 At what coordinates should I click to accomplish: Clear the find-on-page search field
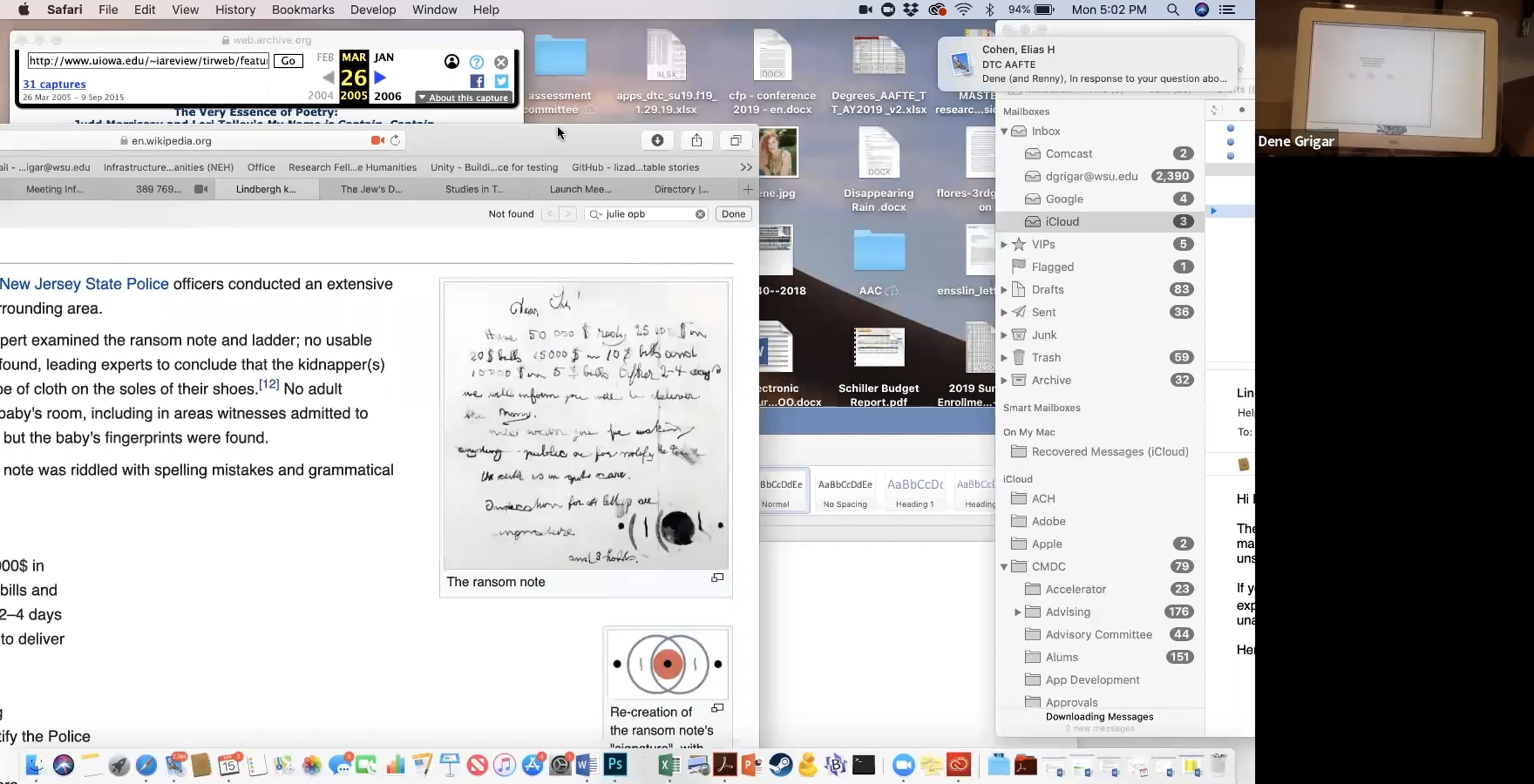701,214
